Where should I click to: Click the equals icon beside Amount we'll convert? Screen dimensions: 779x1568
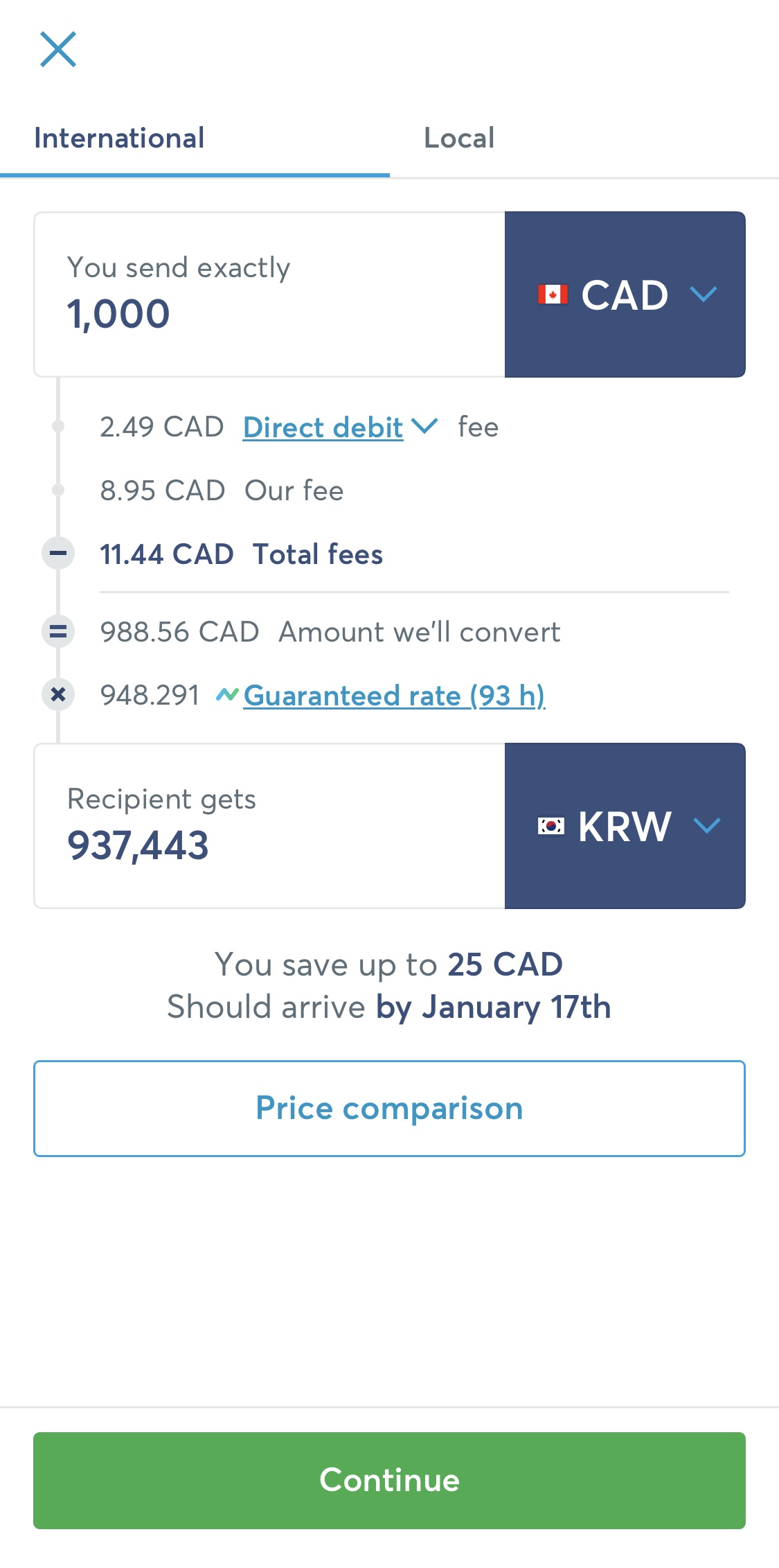pyautogui.click(x=58, y=631)
